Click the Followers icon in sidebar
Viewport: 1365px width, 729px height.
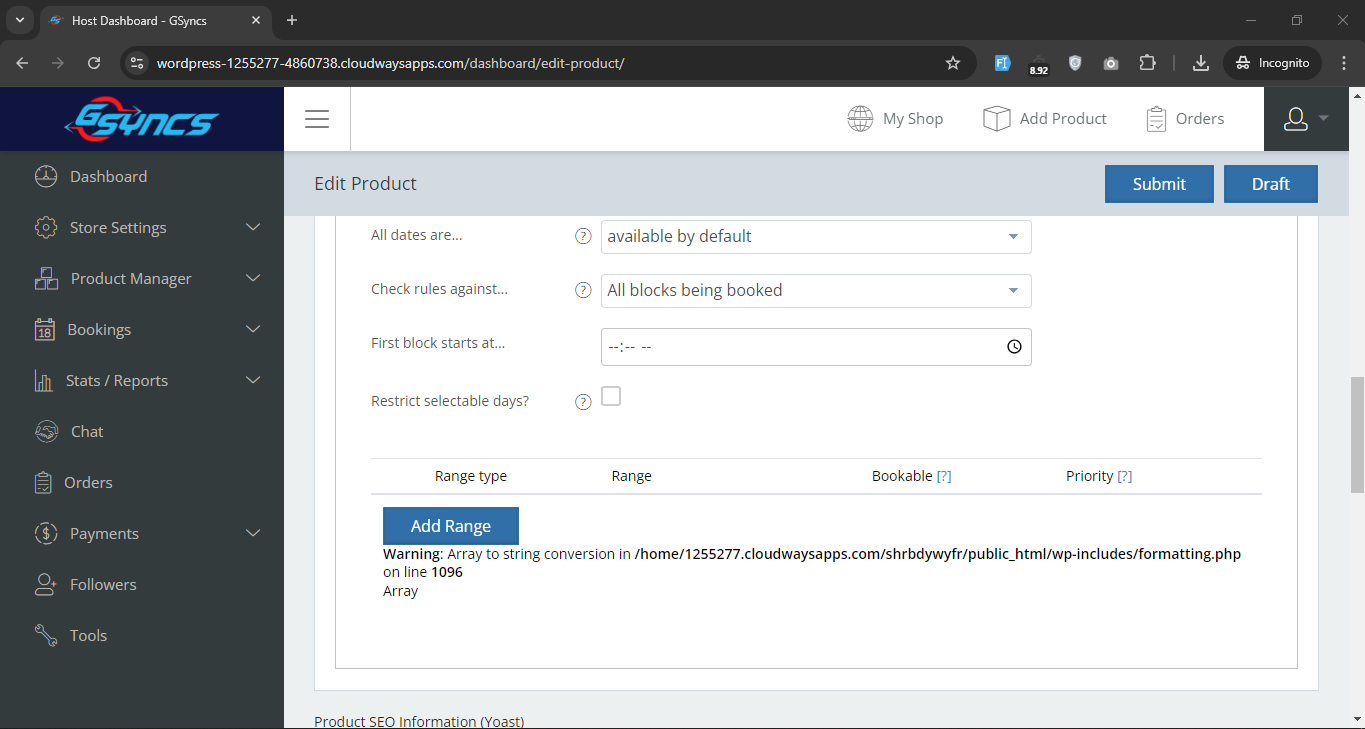(45, 585)
